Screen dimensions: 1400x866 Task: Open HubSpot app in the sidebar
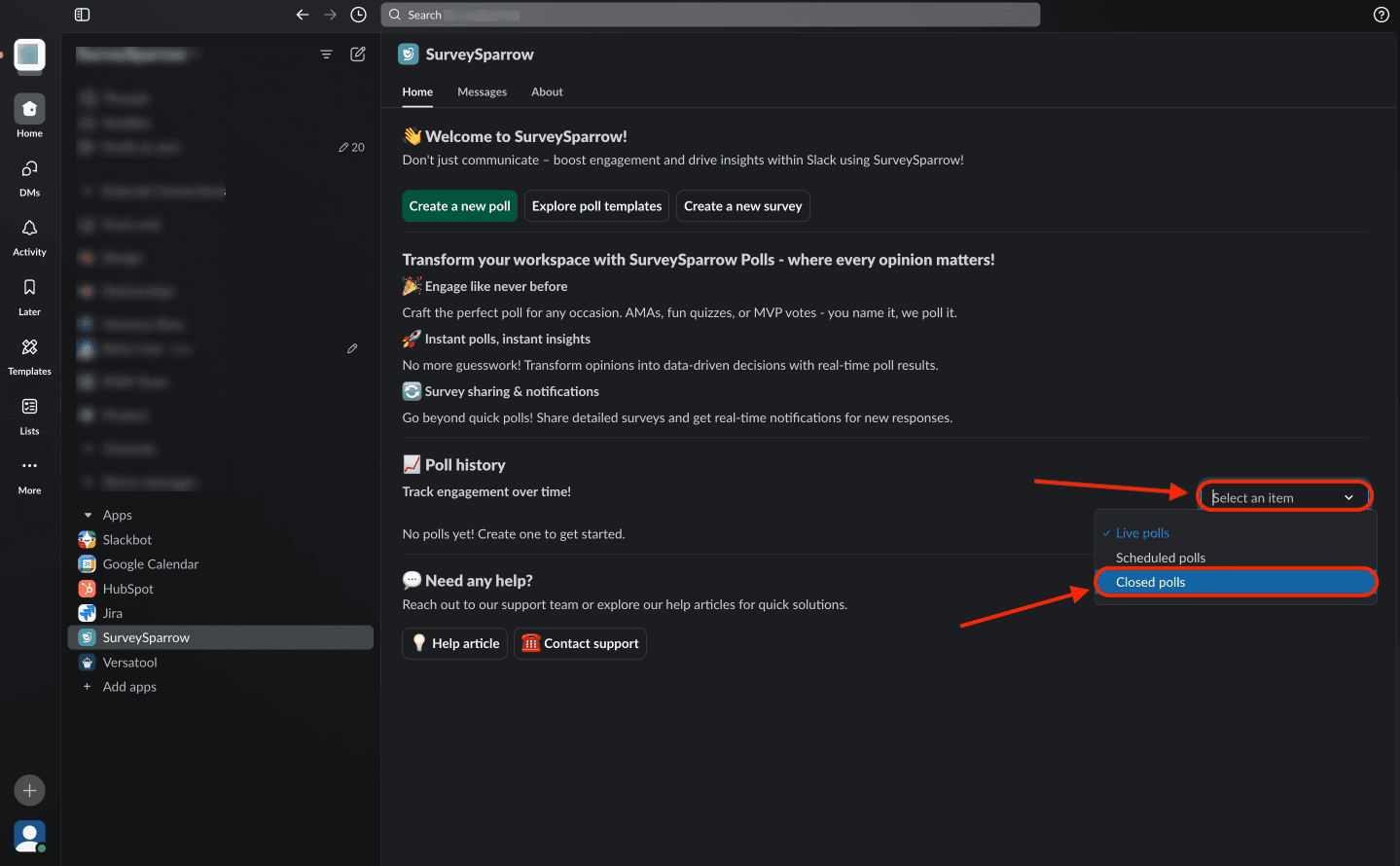127,589
